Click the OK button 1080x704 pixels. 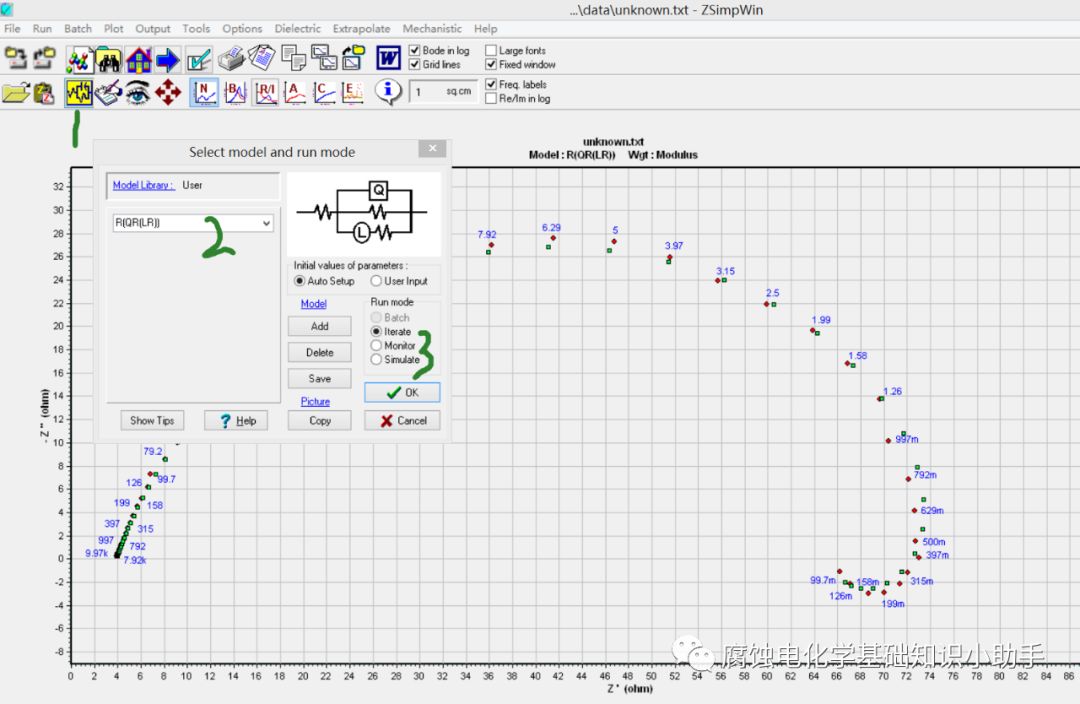(x=402, y=393)
